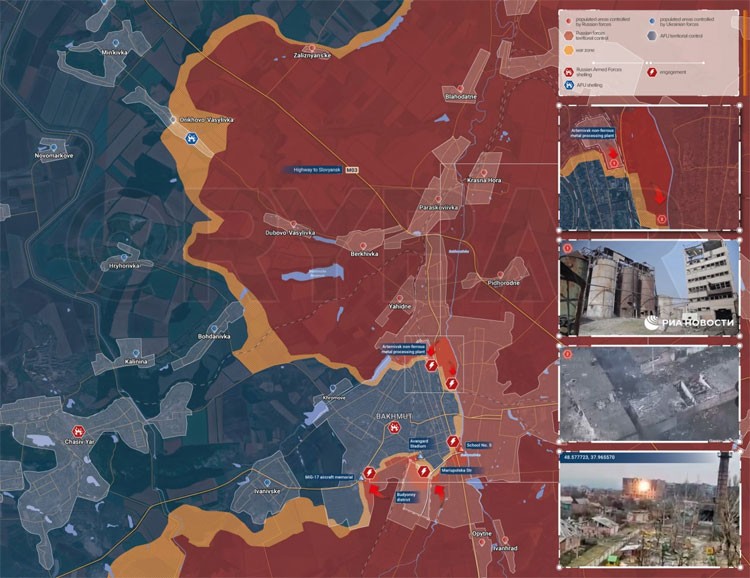Click the red location pin at Zaliznyanske
This screenshot has width=750, height=578.
[311, 47]
